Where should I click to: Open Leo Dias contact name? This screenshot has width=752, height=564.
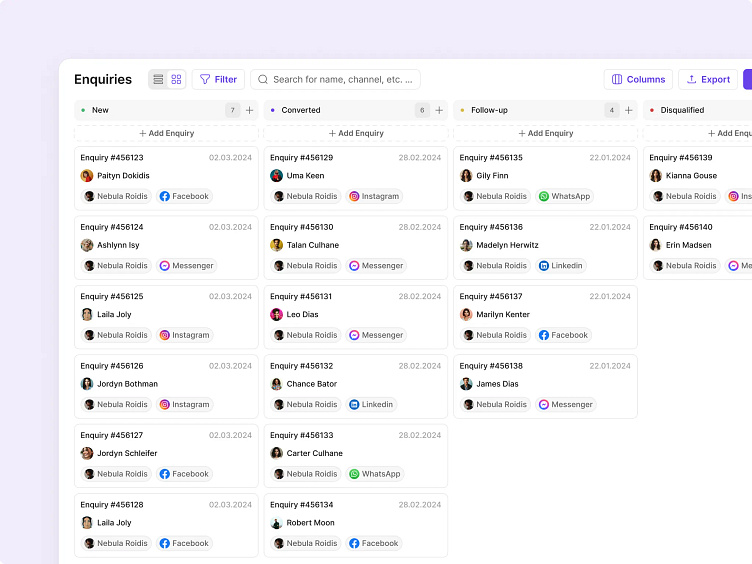(x=302, y=315)
